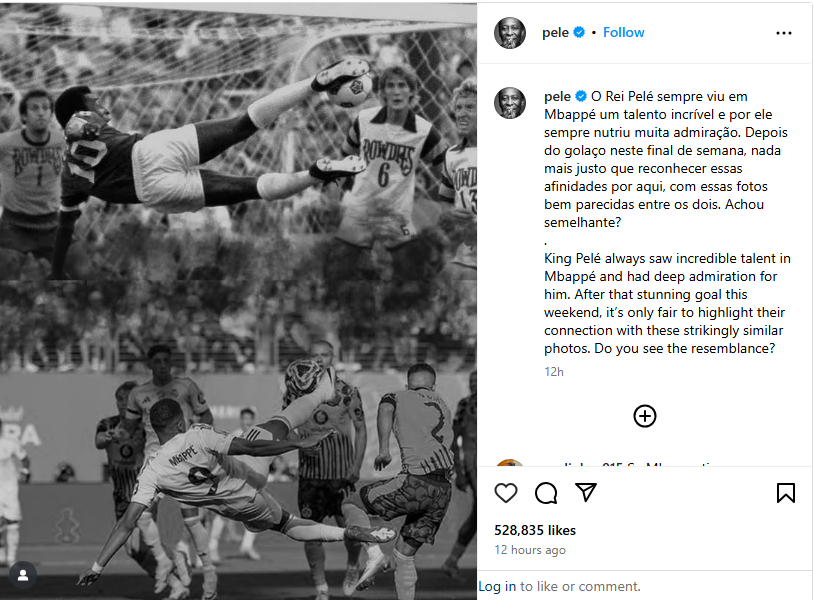Click verified badge next to caption username

pos(580,96)
